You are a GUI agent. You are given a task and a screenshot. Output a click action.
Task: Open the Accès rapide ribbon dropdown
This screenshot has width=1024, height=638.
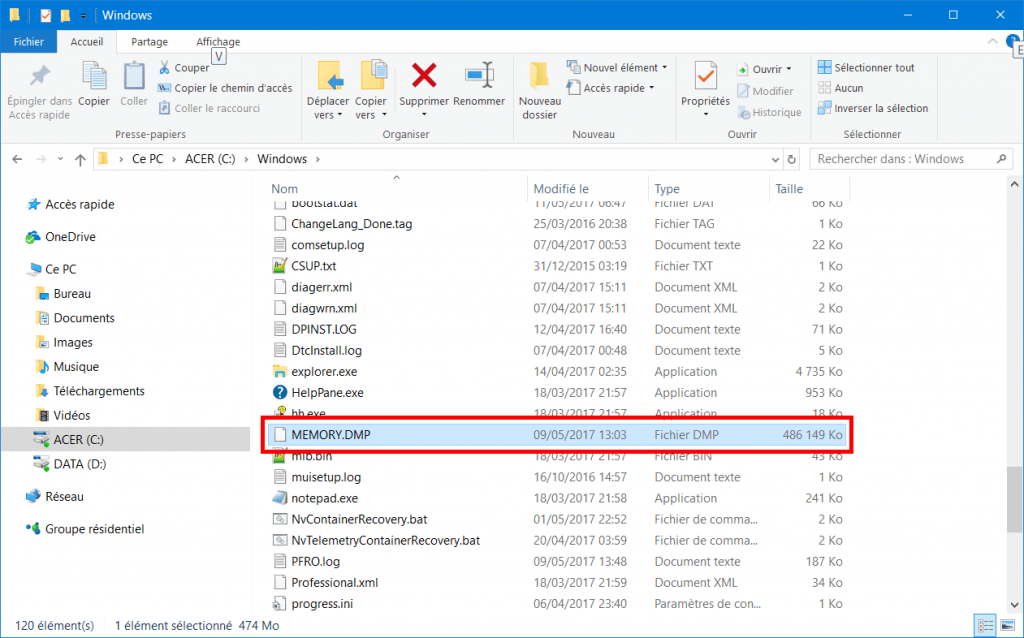point(611,88)
